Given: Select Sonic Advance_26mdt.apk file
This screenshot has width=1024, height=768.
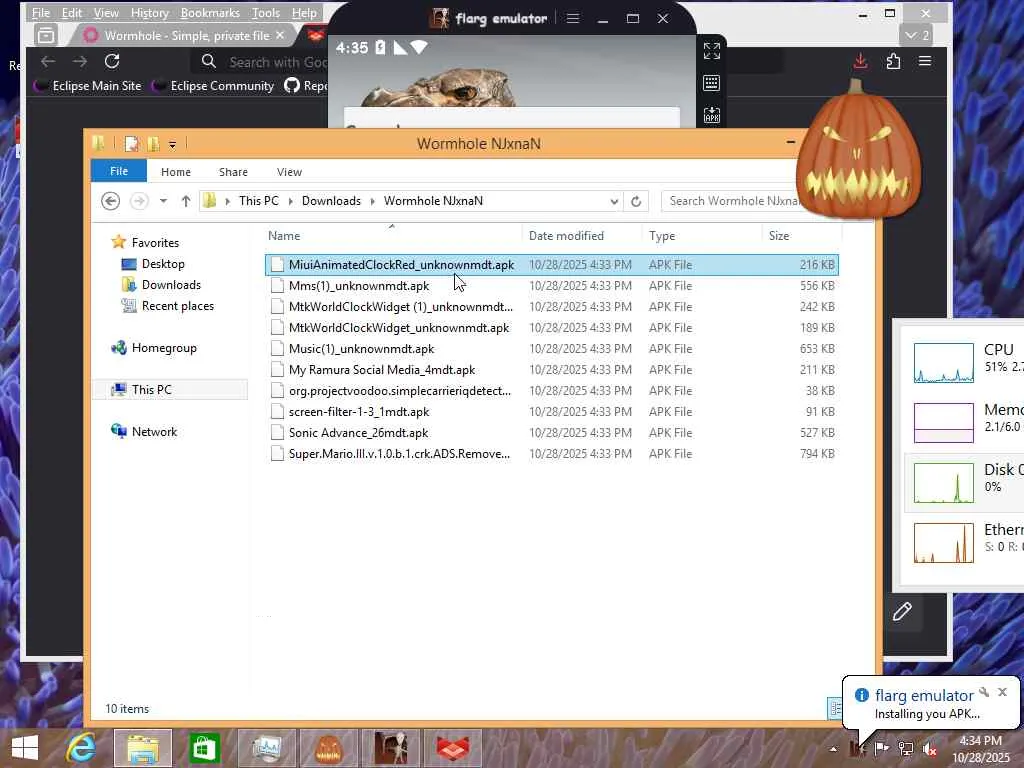Looking at the screenshot, I should pos(552,432).
